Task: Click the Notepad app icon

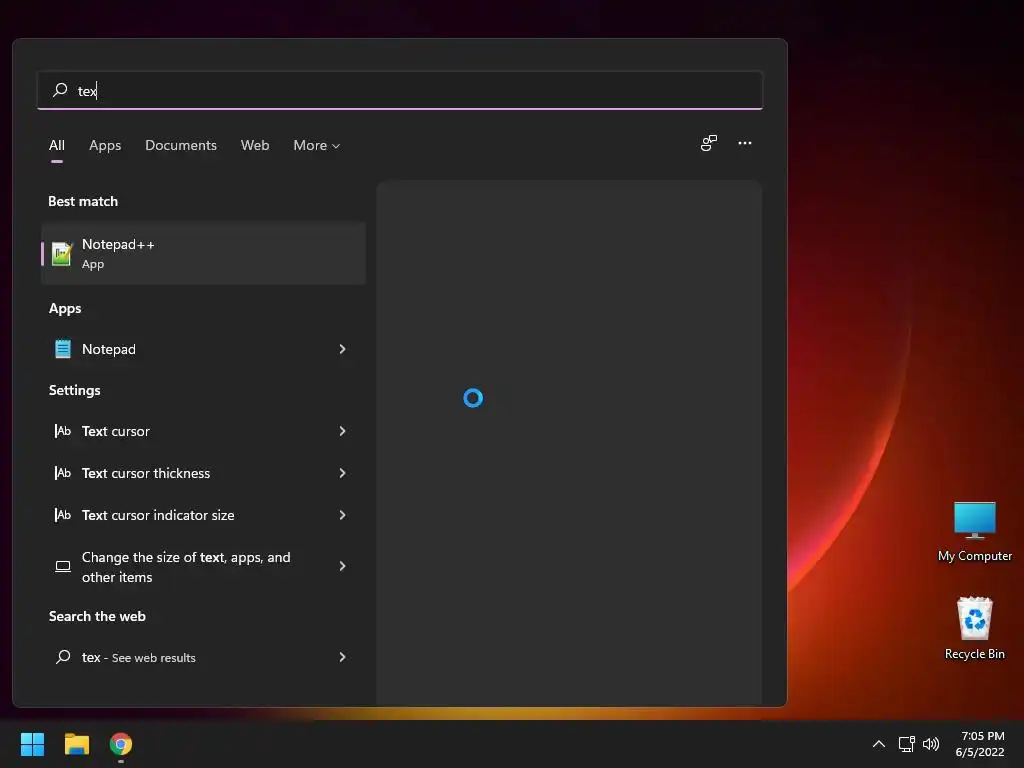Action: coord(63,349)
